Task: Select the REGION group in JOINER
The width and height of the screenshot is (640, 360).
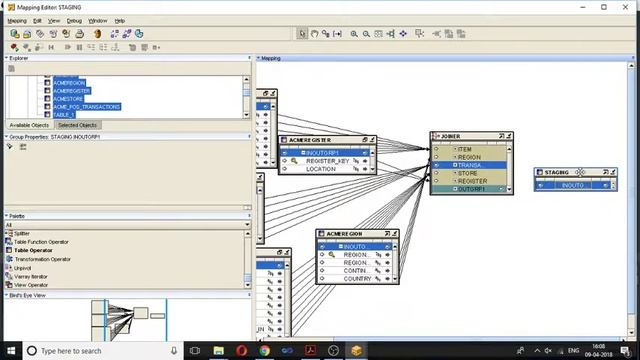Action: point(469,157)
